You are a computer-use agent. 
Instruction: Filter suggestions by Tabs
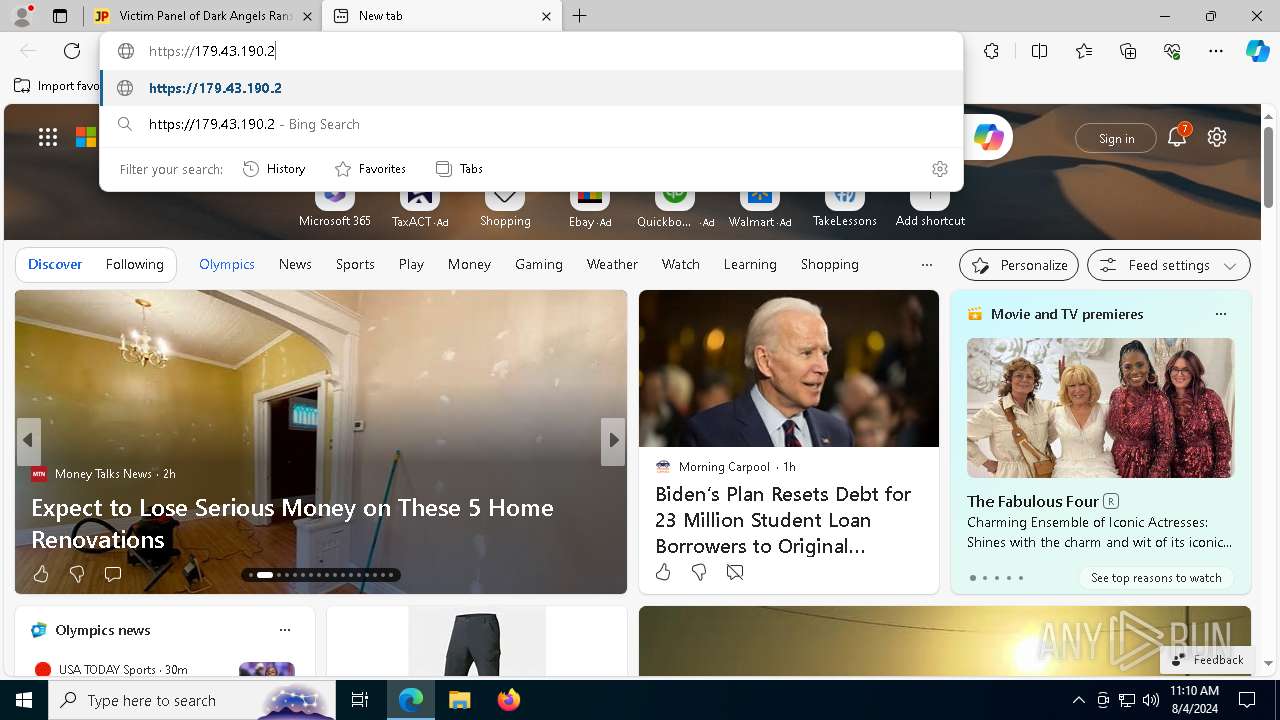[460, 169]
